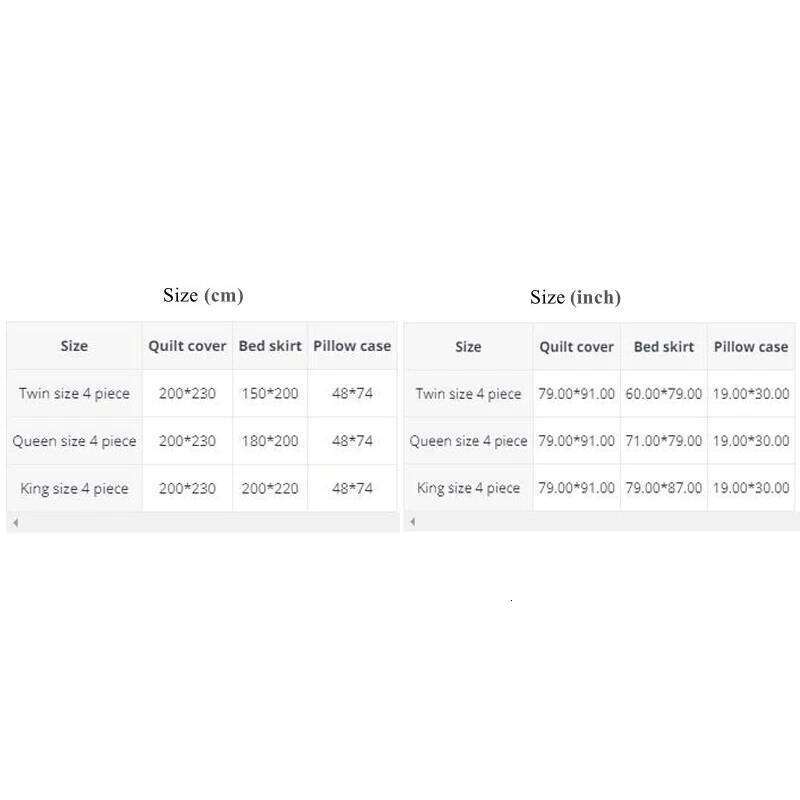Select the Pillow case header in the cm table
Screen dimensions: 800x800
352,346
